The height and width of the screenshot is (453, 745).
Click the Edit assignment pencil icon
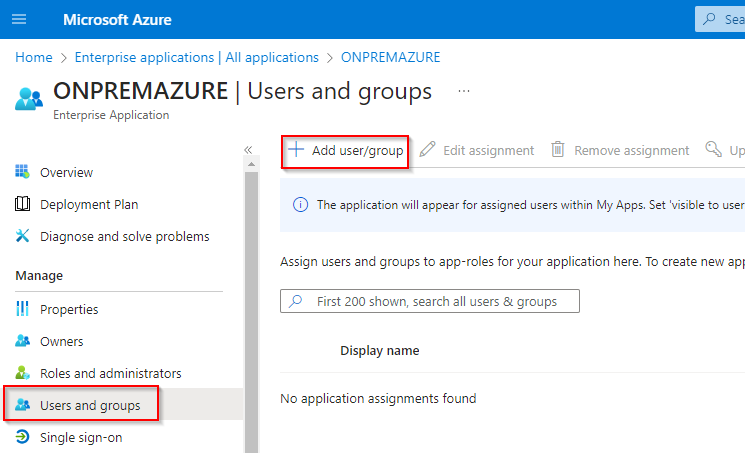click(x=428, y=149)
